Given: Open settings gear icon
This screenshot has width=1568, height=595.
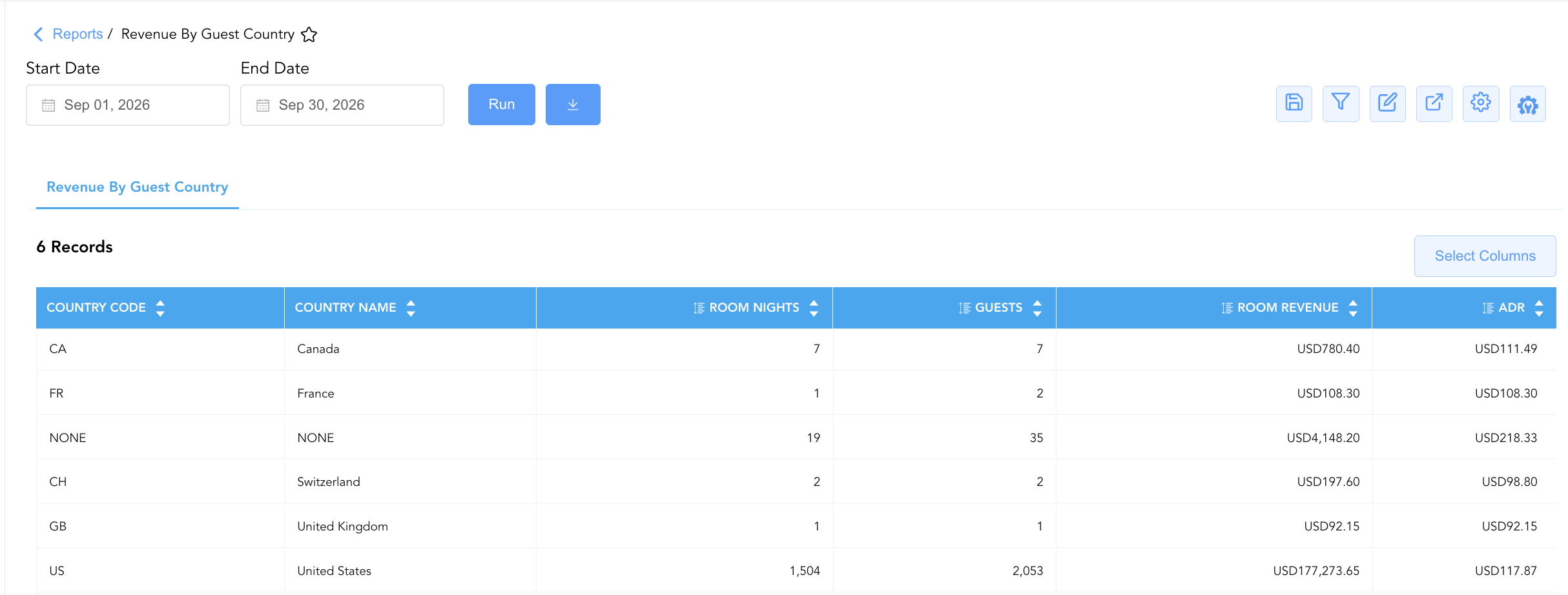Looking at the screenshot, I should click(1481, 103).
